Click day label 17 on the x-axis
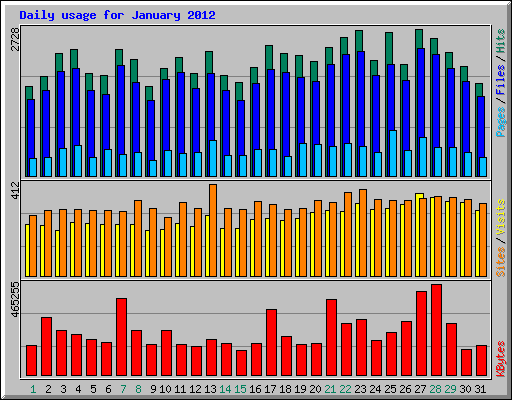 [x=270, y=389]
